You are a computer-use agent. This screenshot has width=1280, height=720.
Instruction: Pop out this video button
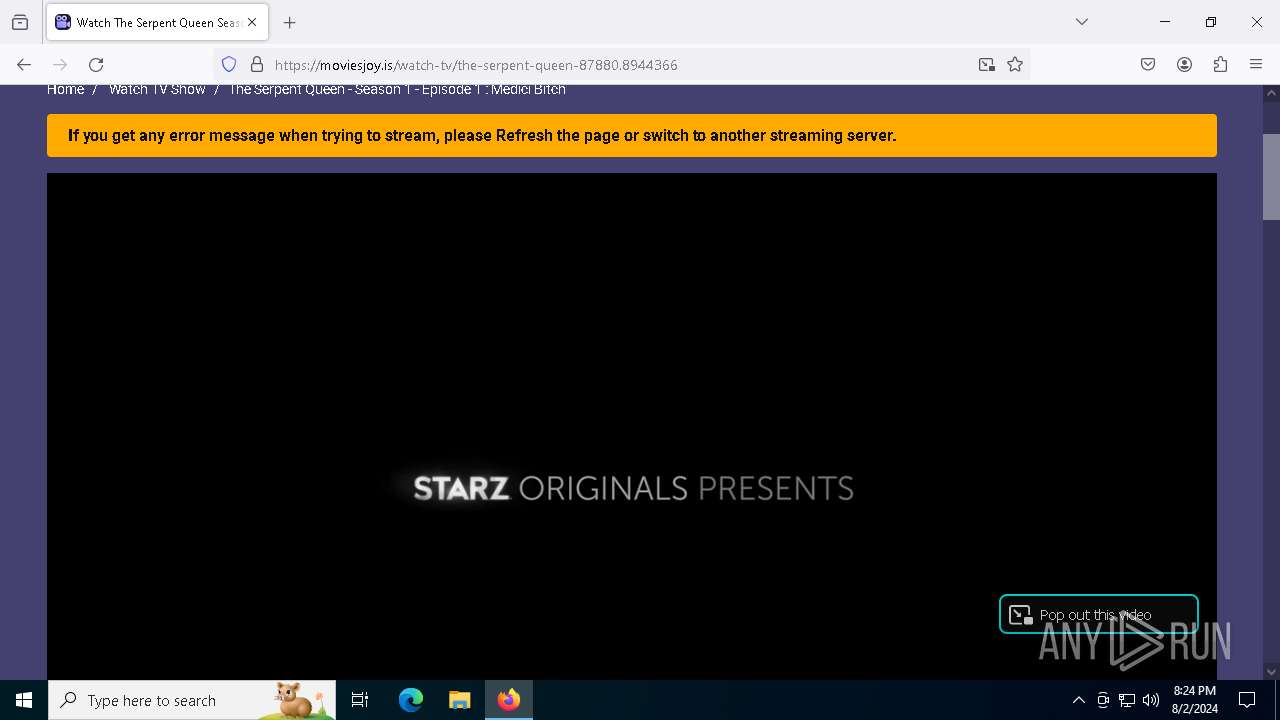[1098, 614]
